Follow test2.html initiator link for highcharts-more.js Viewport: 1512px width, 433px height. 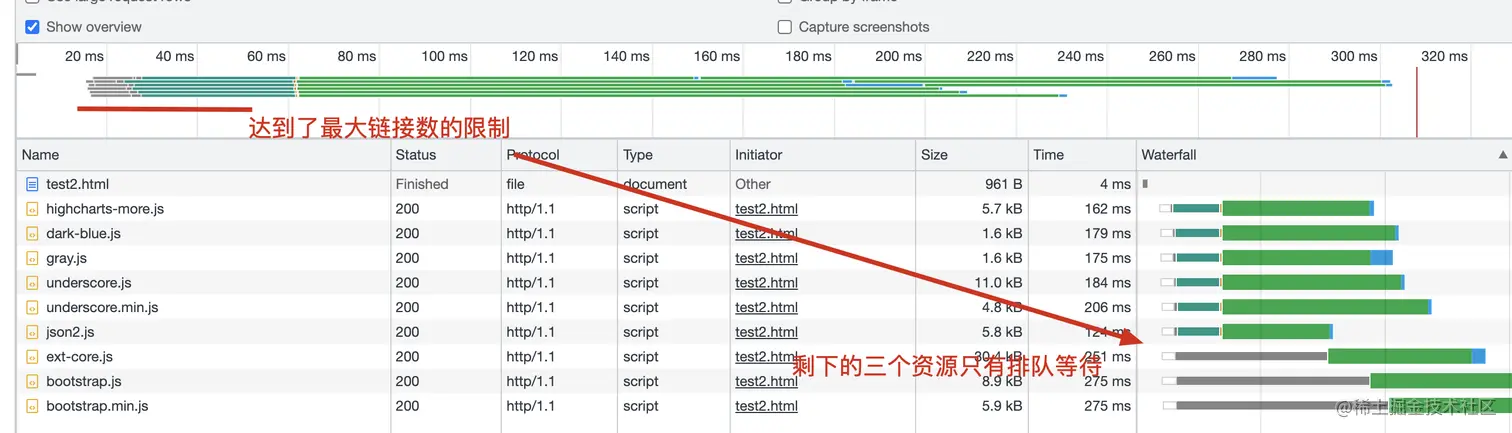pyautogui.click(x=766, y=209)
